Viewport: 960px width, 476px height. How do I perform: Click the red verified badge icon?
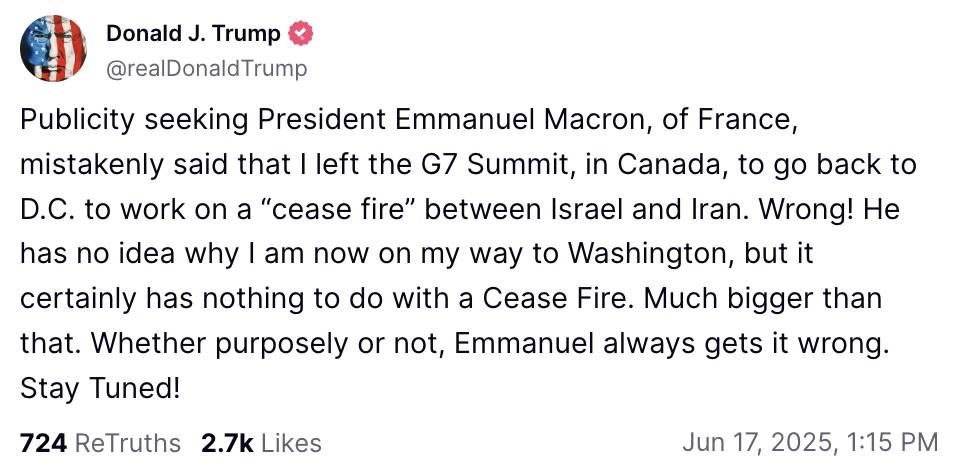[x=300, y=34]
